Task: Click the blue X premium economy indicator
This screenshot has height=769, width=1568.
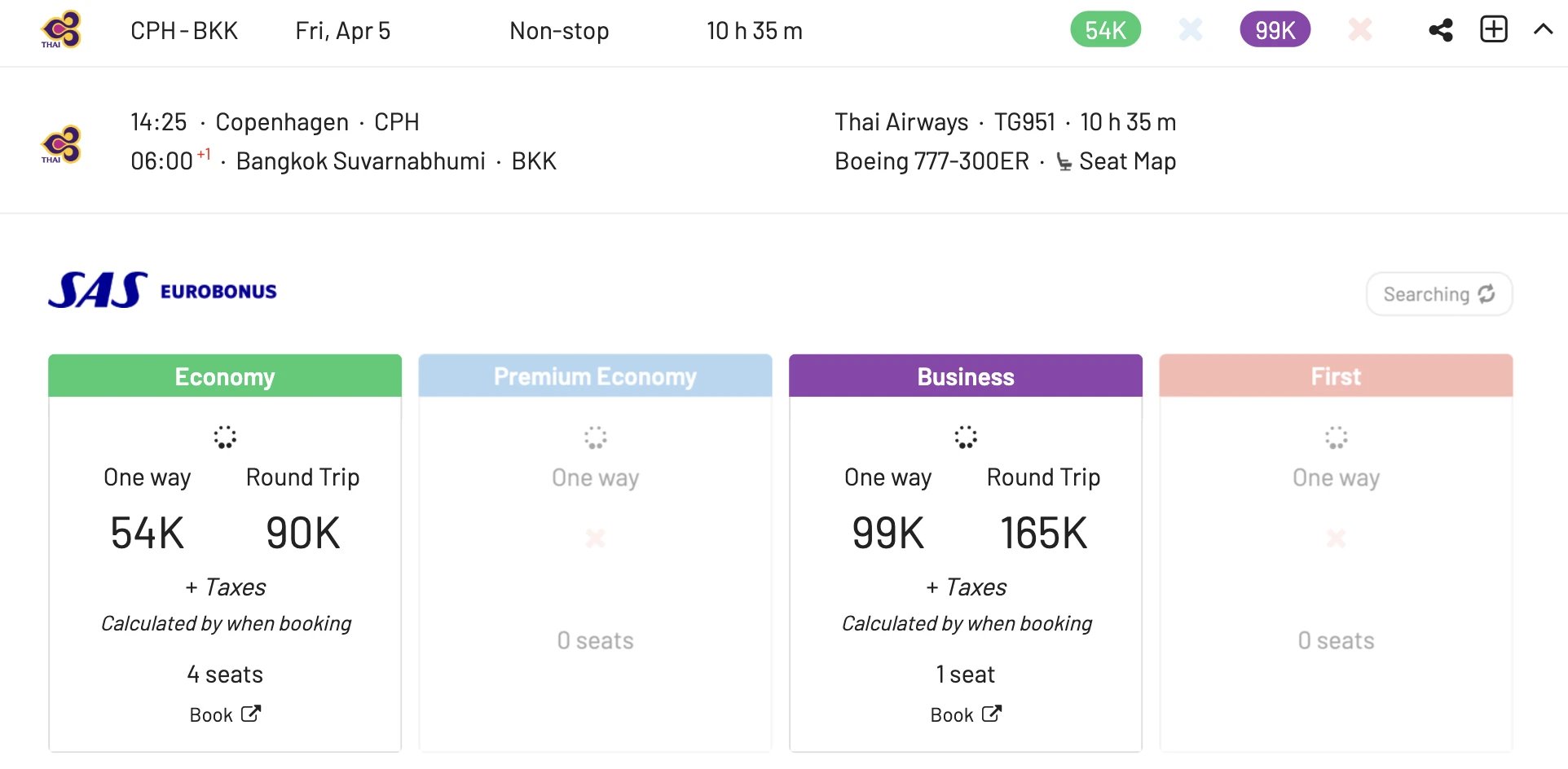Action: (x=1191, y=30)
